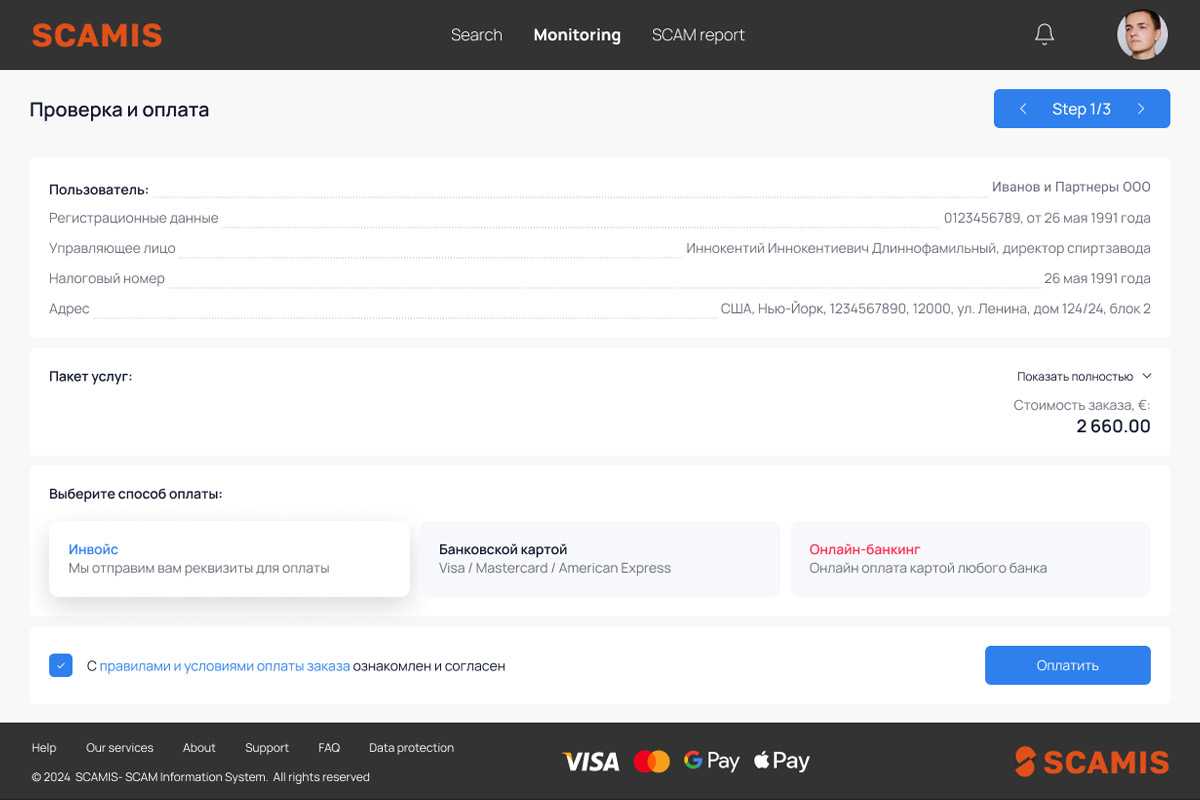Select Инвойс payment method
Viewport: 1200px width, 800px height.
point(229,559)
